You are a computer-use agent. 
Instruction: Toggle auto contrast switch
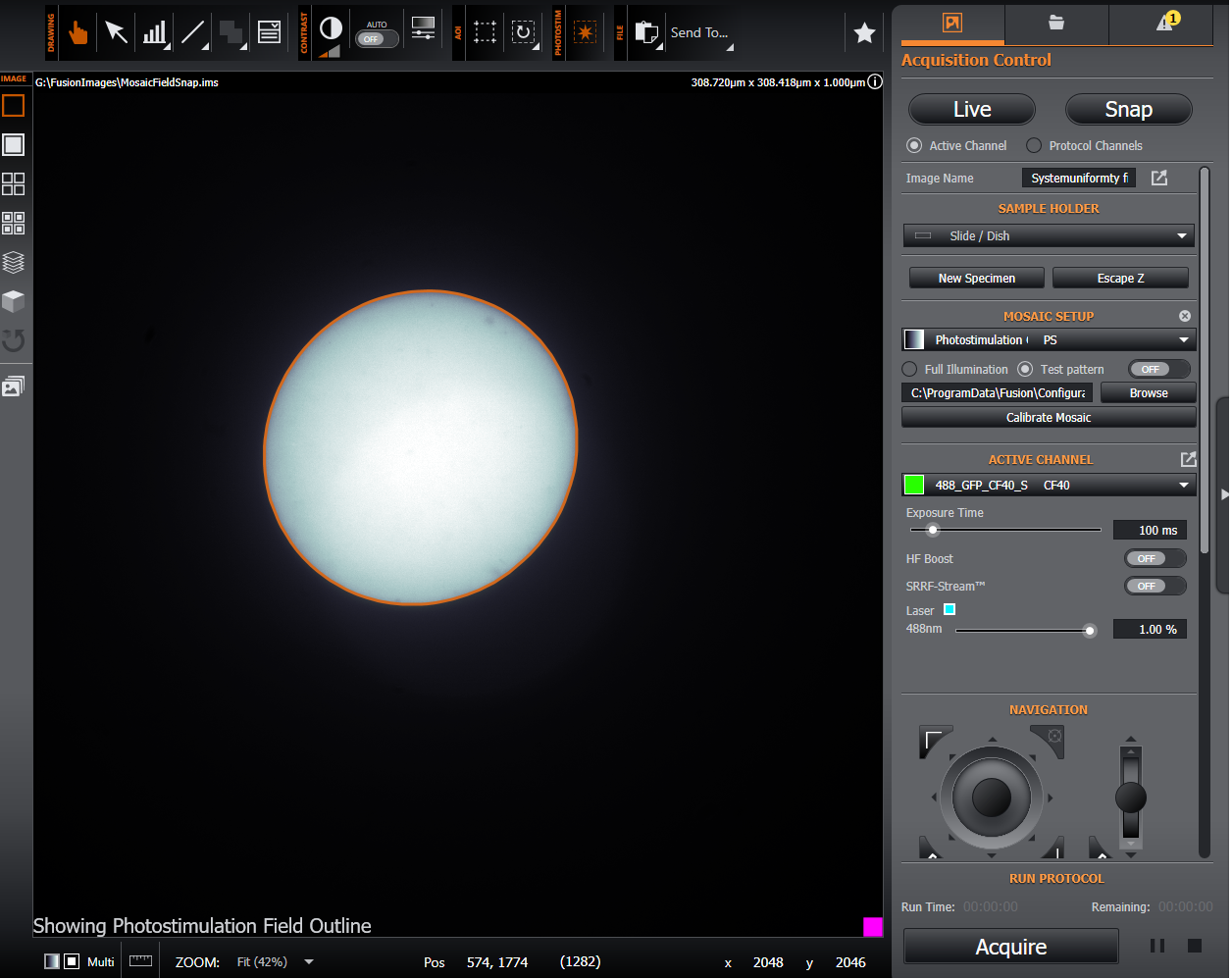[x=377, y=39]
